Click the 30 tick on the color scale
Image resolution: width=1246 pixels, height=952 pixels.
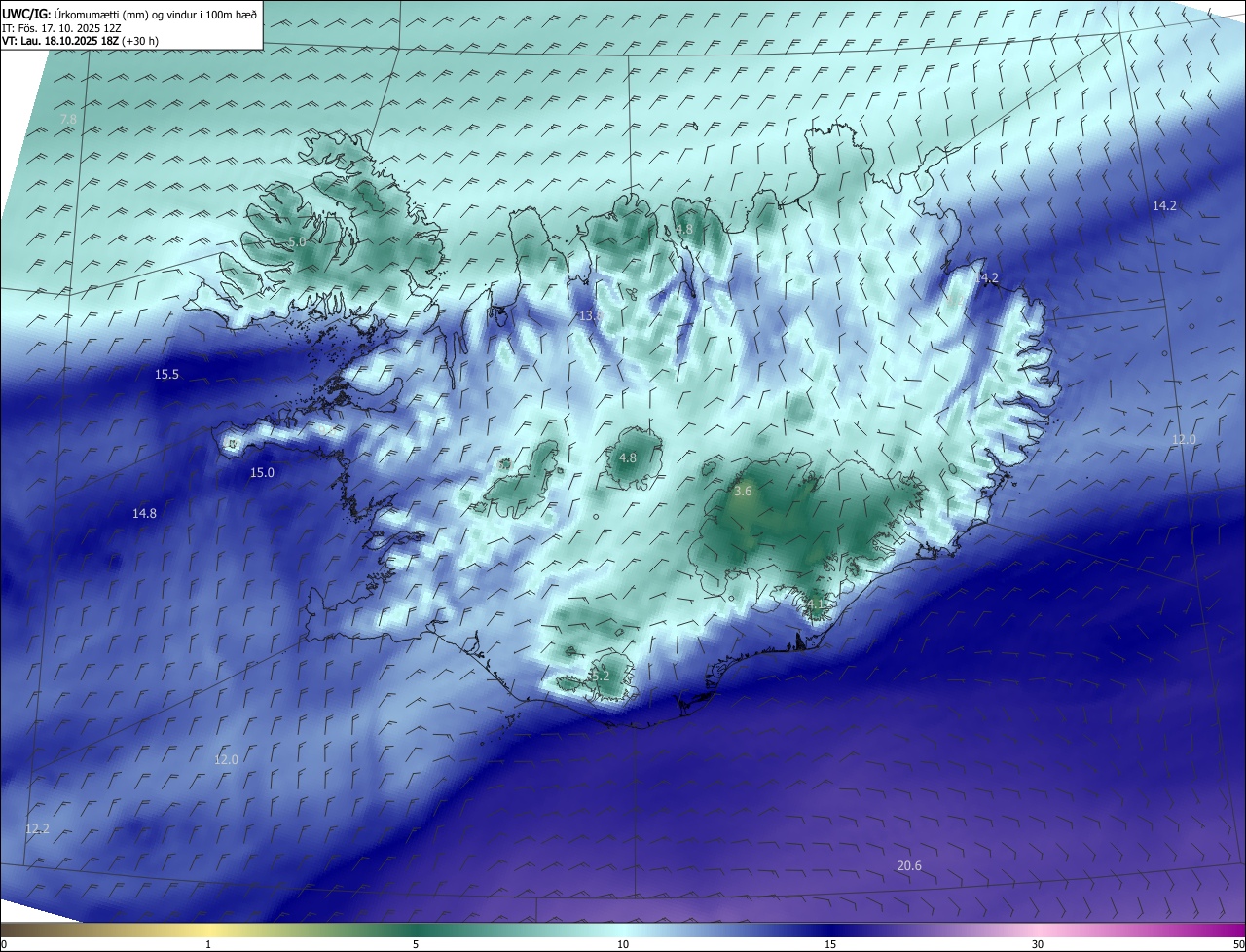[1038, 944]
